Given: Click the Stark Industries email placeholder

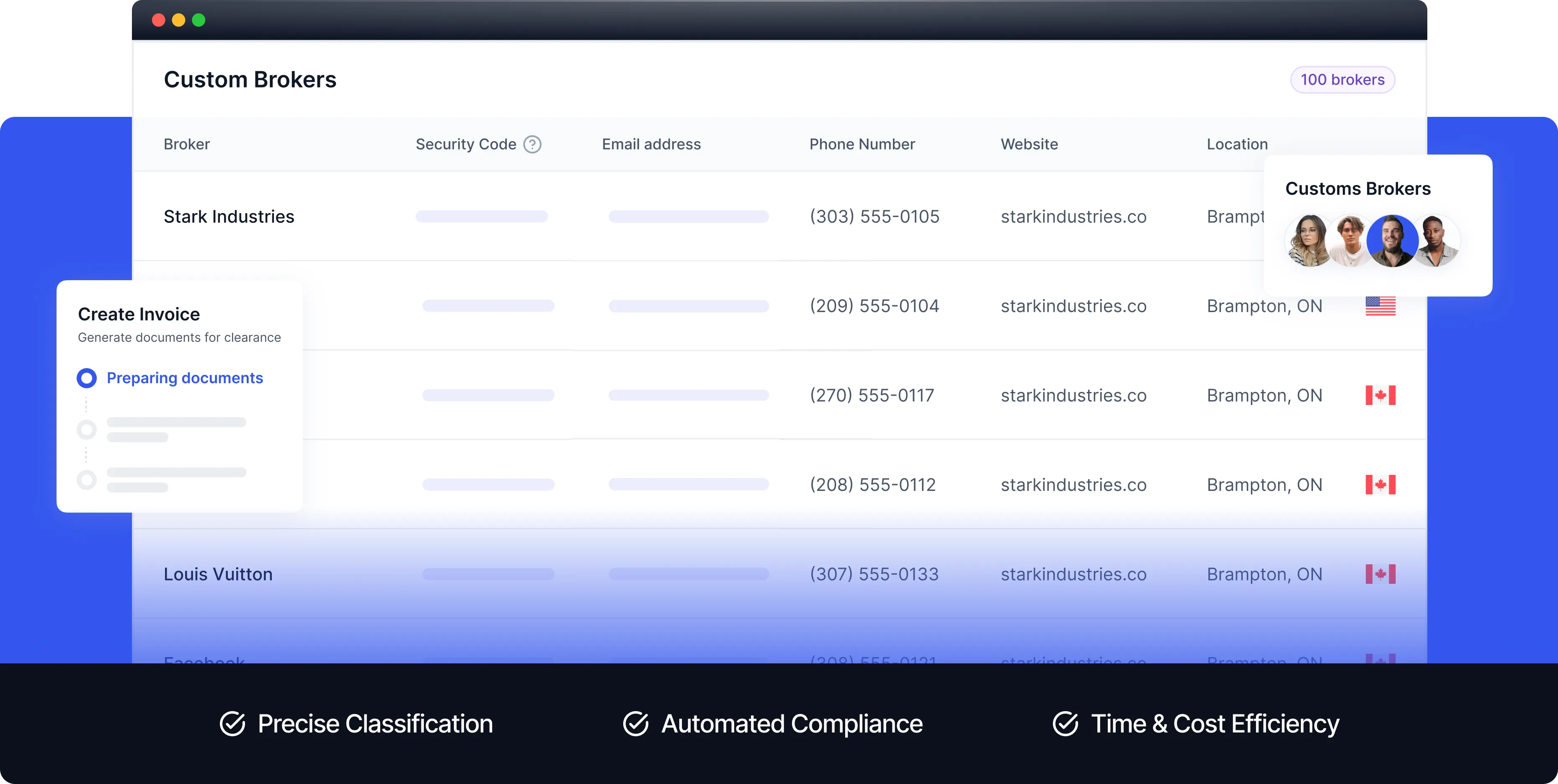Looking at the screenshot, I should coord(688,217).
